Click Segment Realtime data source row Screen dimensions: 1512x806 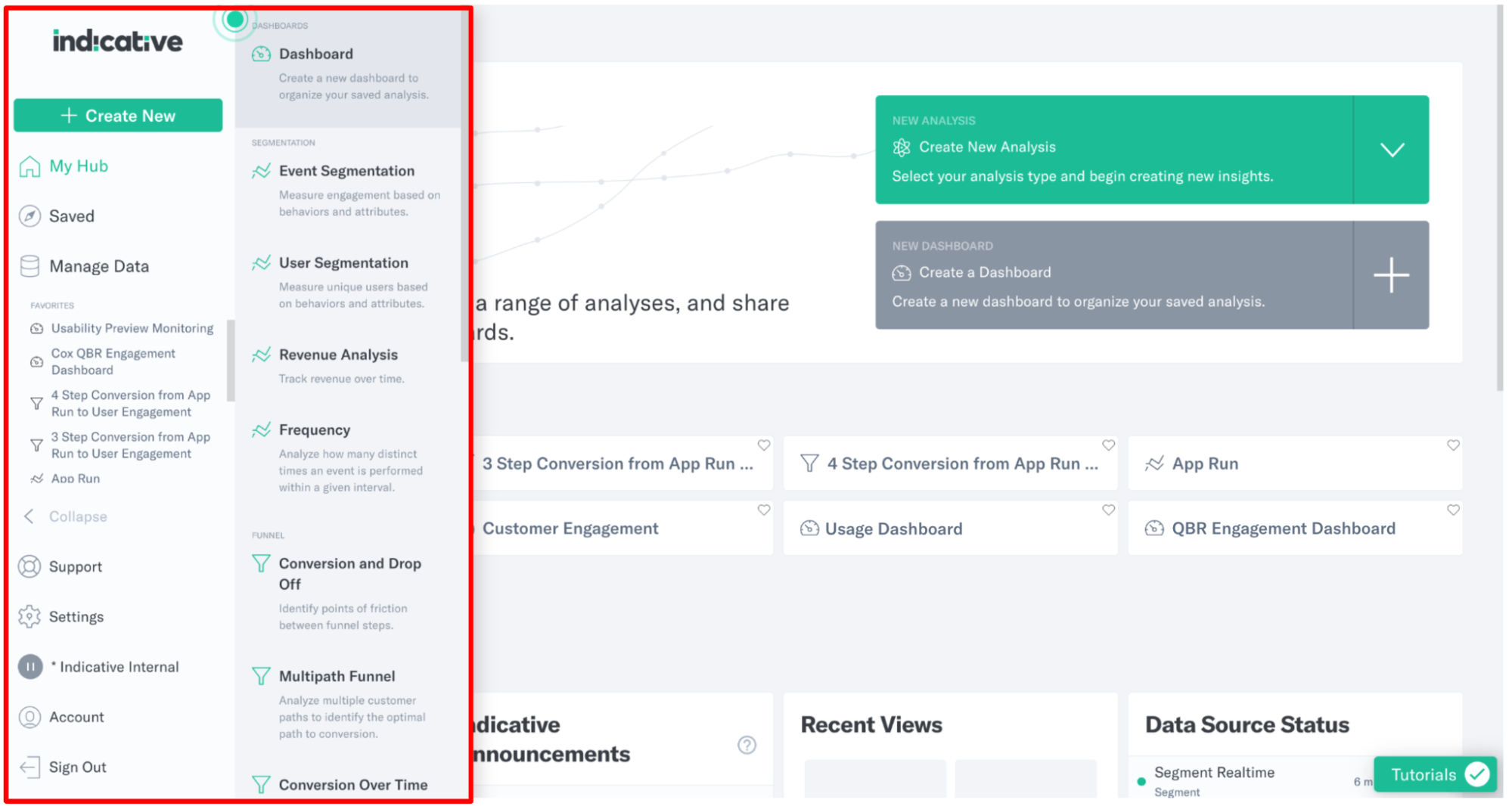coord(1256,780)
